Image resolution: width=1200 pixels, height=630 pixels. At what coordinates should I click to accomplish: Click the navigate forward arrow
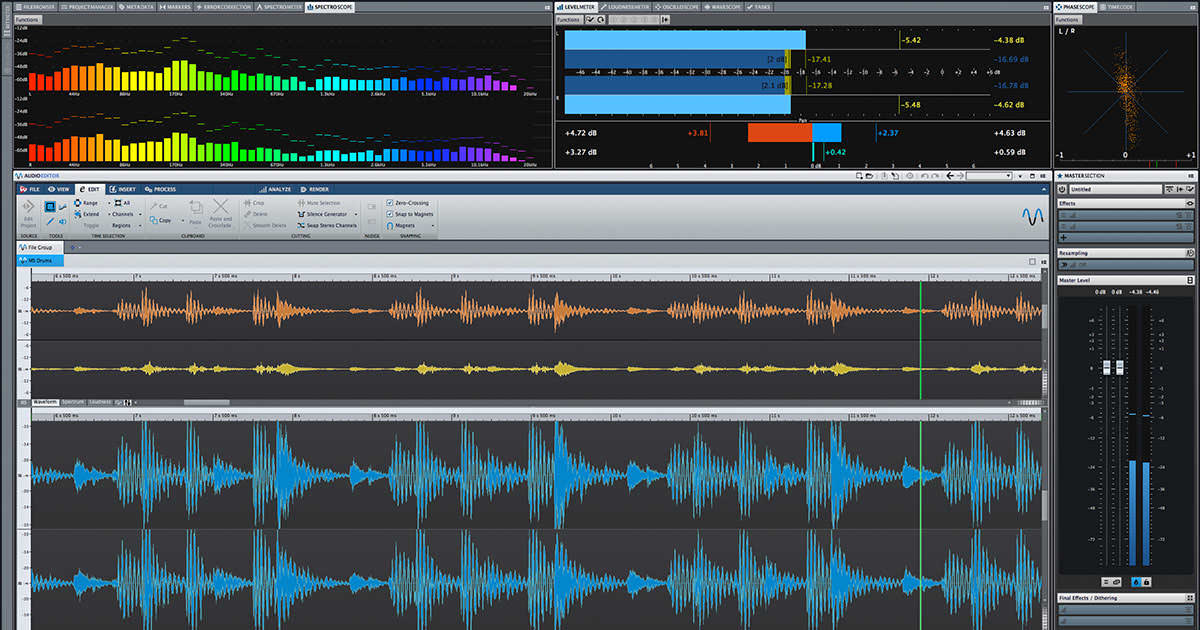point(960,176)
